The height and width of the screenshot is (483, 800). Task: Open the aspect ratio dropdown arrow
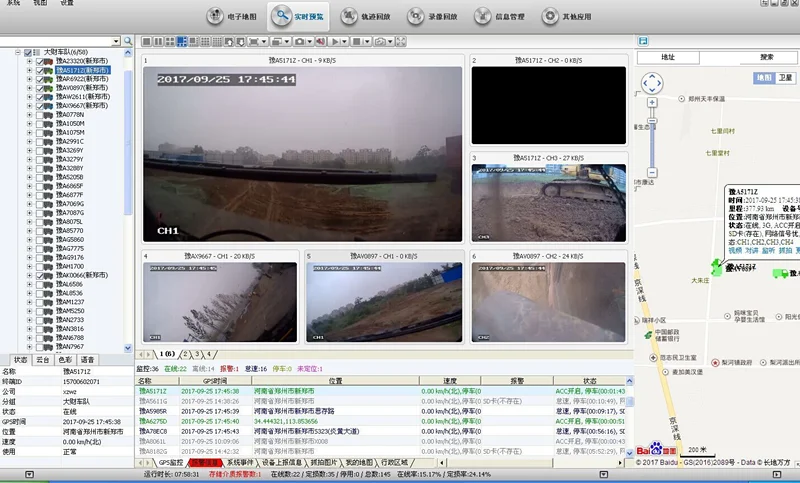point(264,41)
